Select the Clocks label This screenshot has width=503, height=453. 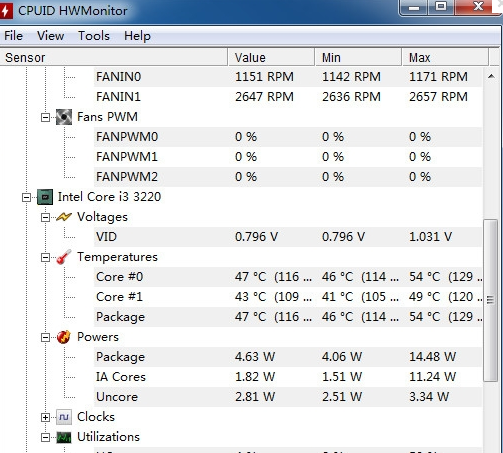coord(96,417)
